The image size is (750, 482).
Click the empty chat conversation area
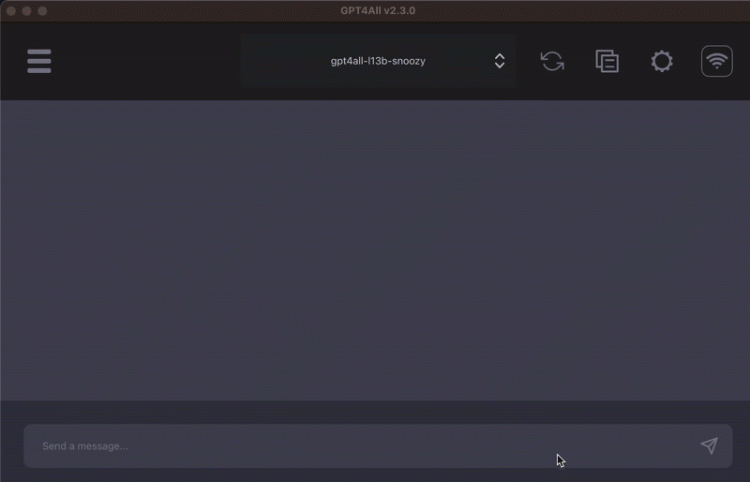click(375, 250)
